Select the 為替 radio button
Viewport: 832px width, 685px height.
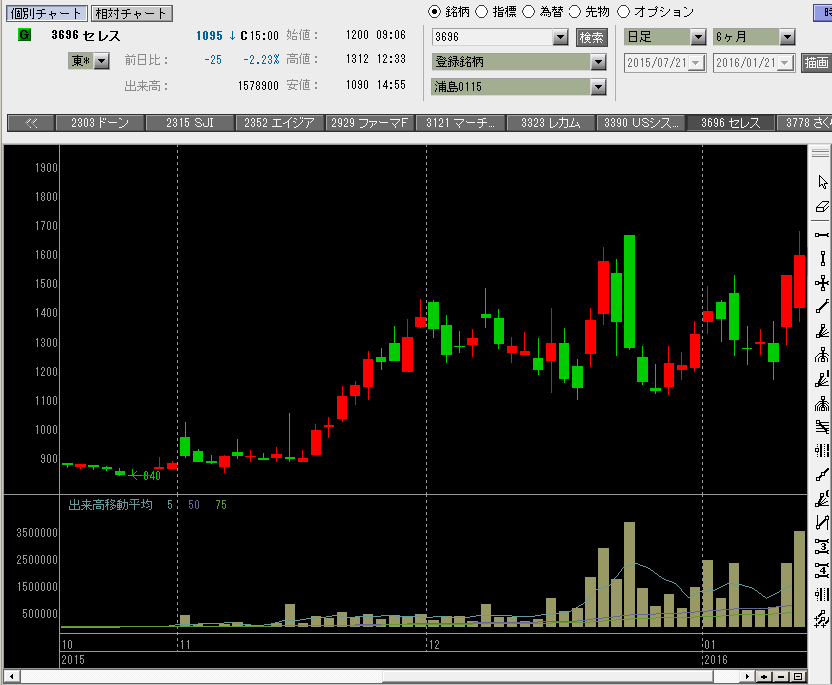click(x=528, y=12)
